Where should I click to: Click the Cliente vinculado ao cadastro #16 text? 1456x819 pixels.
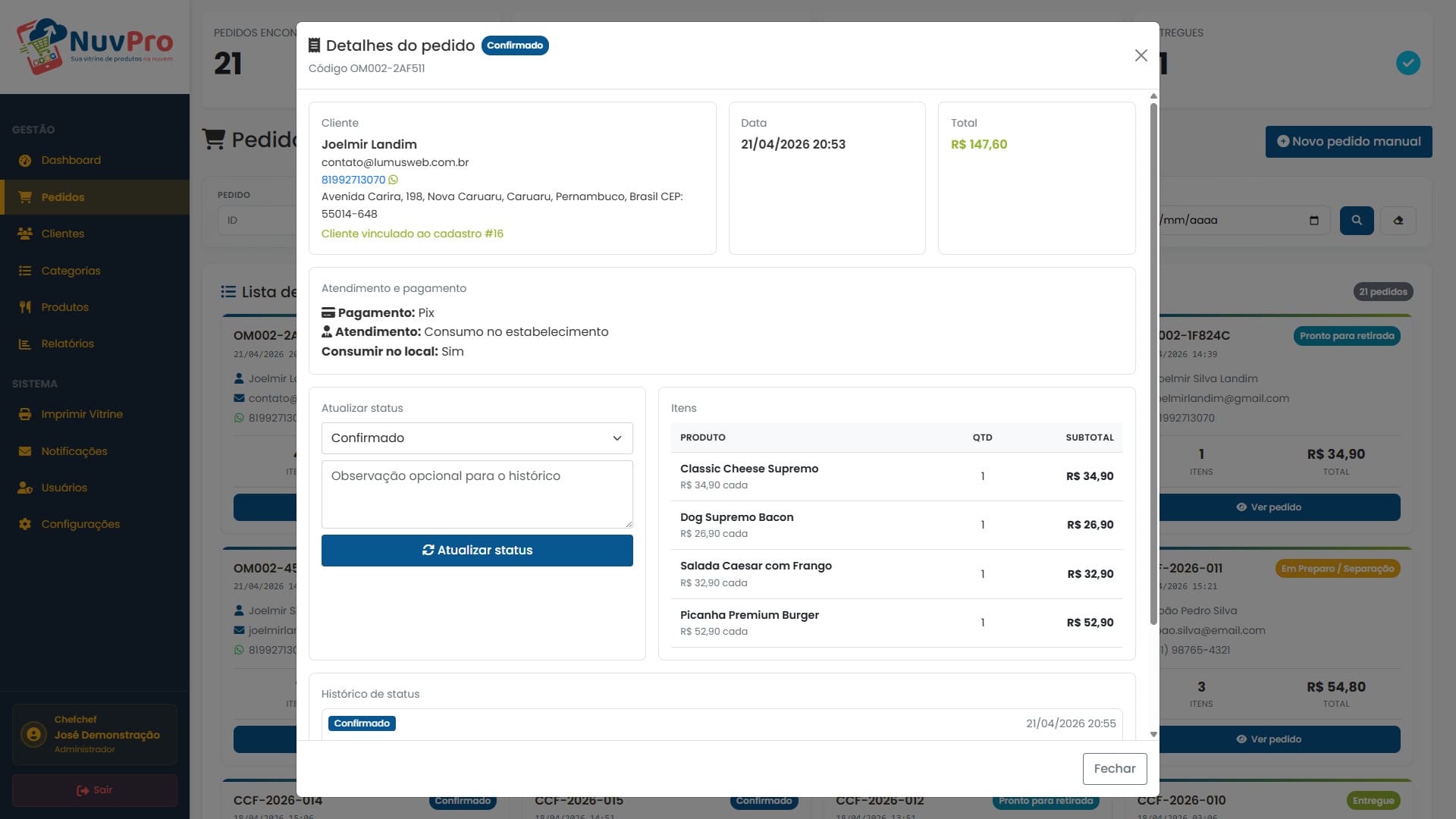click(413, 234)
